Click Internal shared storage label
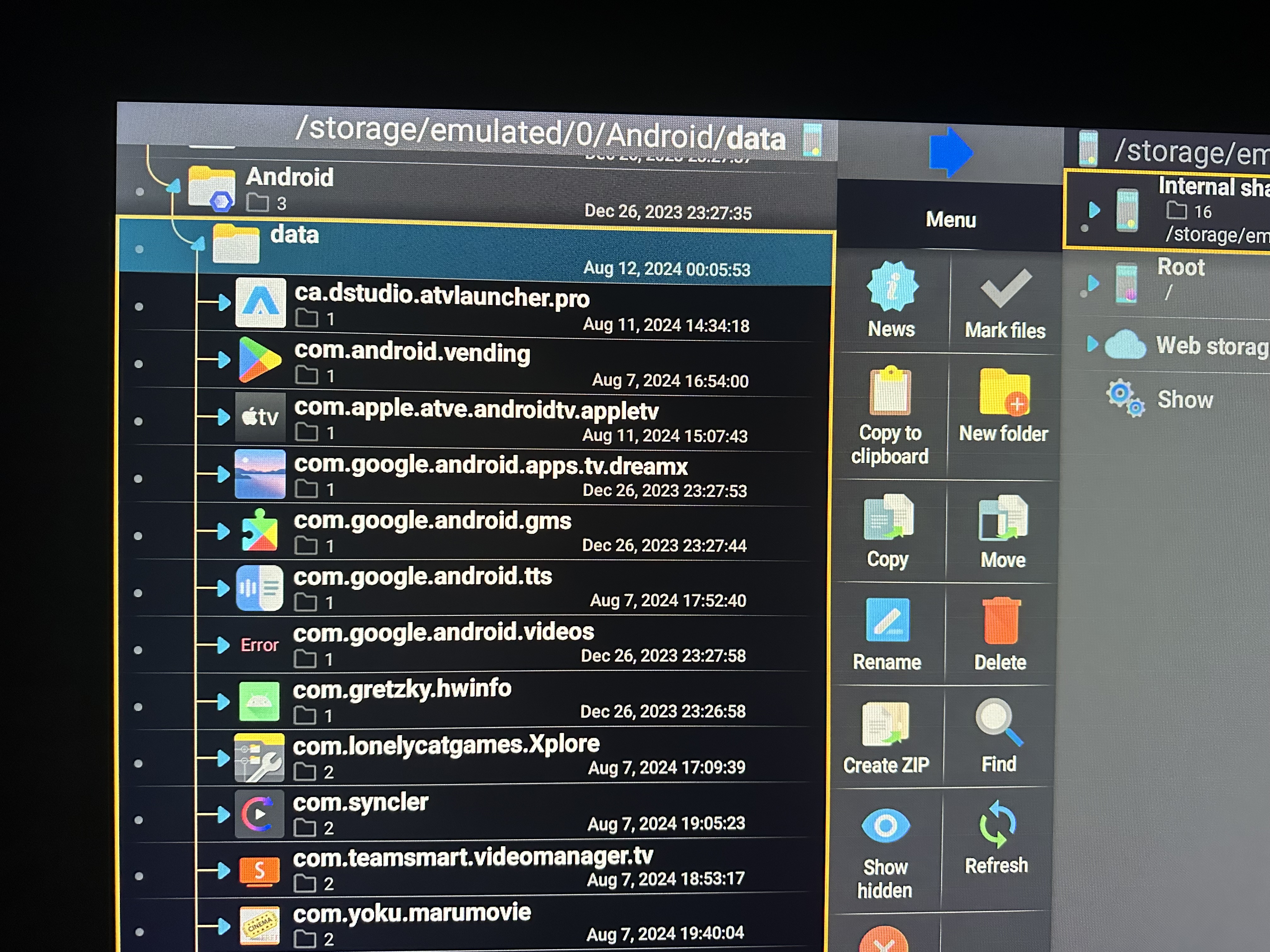 pyautogui.click(x=1214, y=187)
